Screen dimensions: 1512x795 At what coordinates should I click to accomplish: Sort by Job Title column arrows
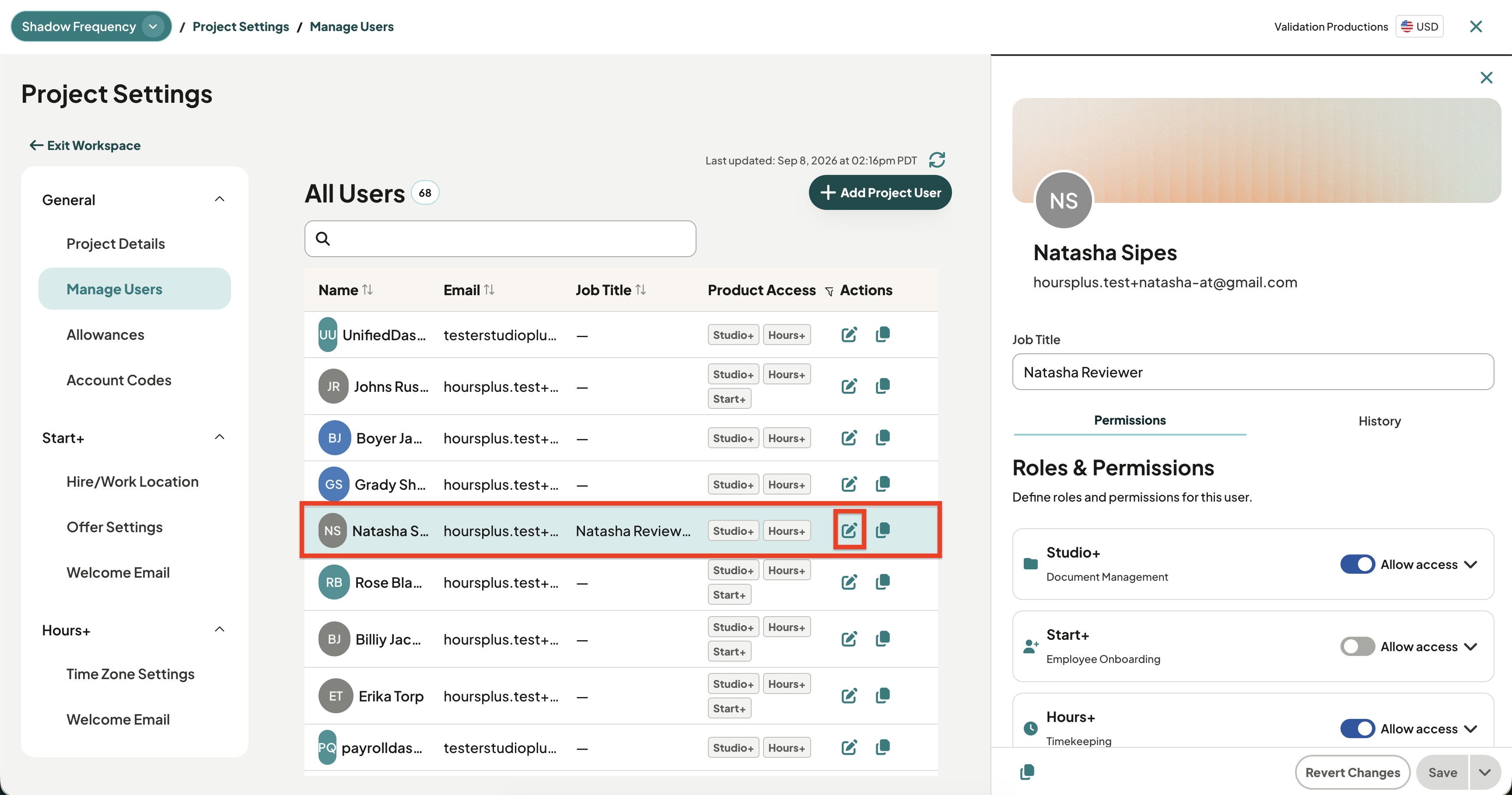click(x=640, y=290)
